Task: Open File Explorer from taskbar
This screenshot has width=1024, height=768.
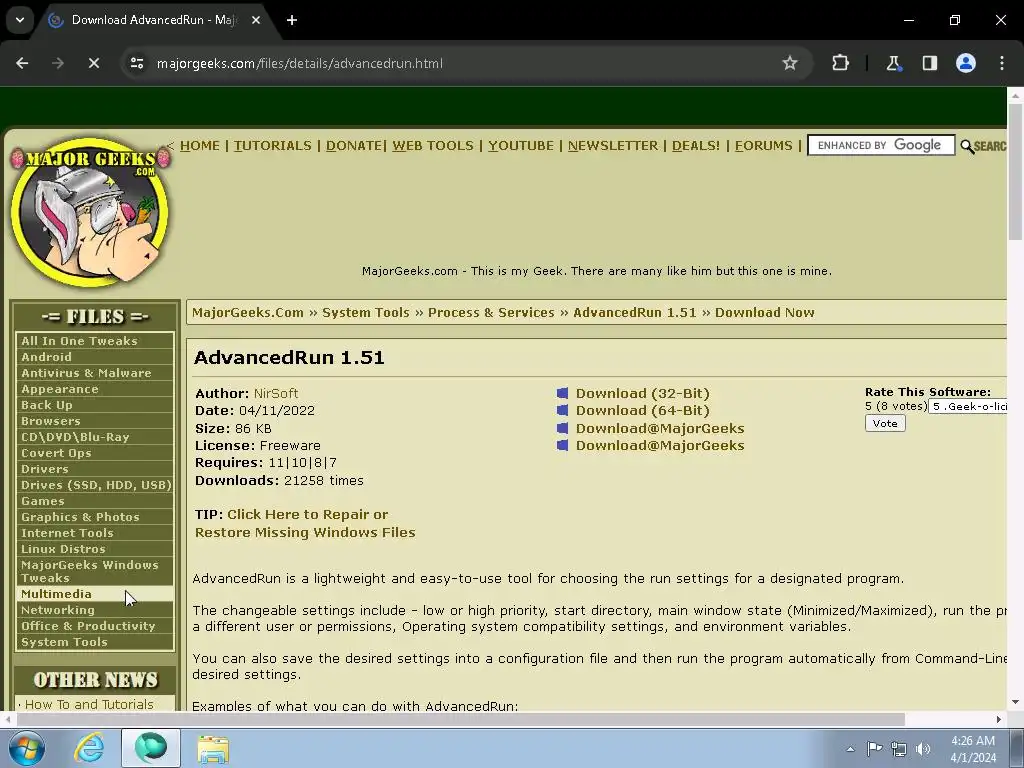Action: tap(213, 748)
